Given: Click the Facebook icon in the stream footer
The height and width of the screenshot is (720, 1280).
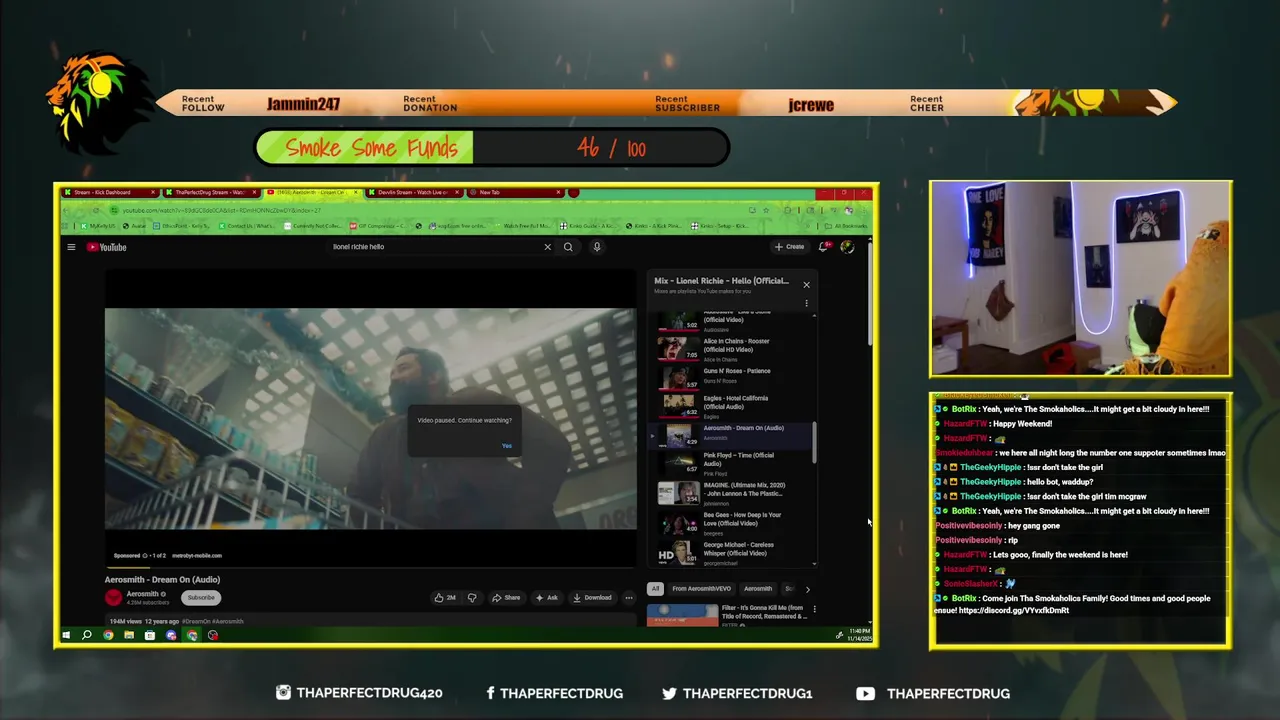Looking at the screenshot, I should (x=490, y=693).
